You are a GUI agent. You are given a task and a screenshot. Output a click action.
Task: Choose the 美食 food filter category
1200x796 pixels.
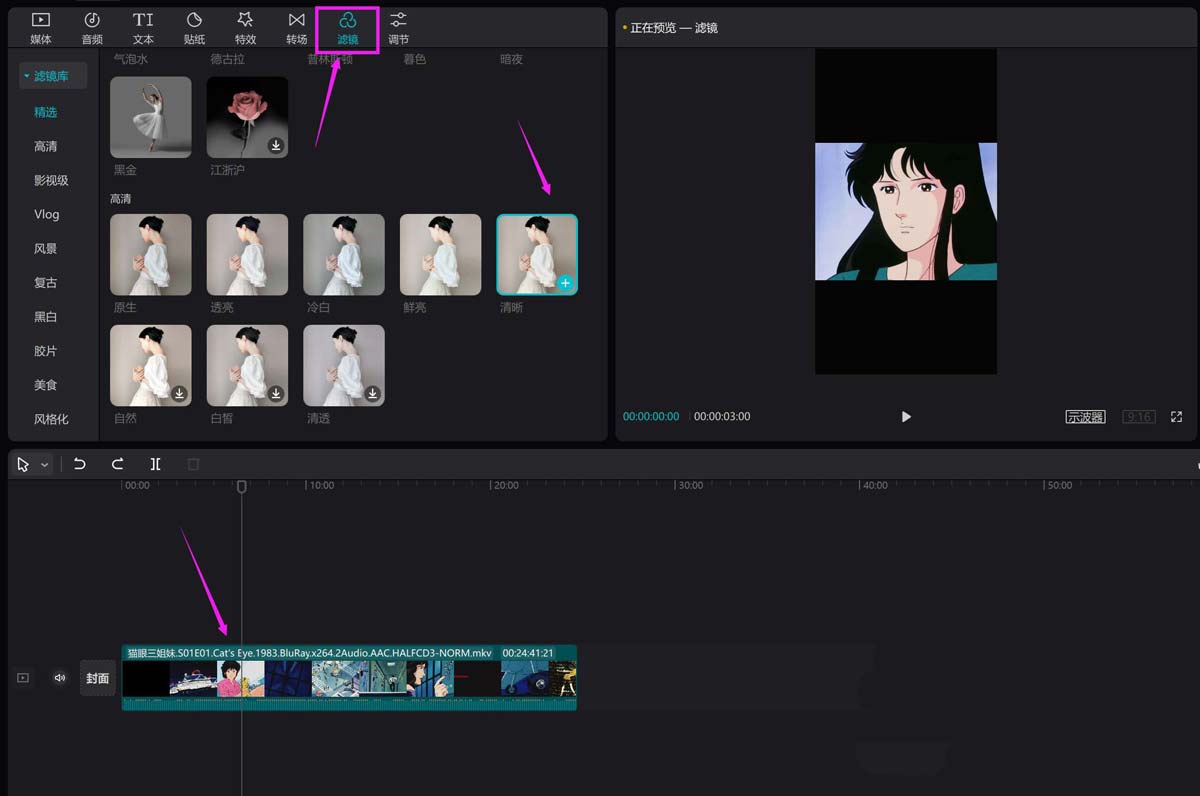tap(46, 385)
